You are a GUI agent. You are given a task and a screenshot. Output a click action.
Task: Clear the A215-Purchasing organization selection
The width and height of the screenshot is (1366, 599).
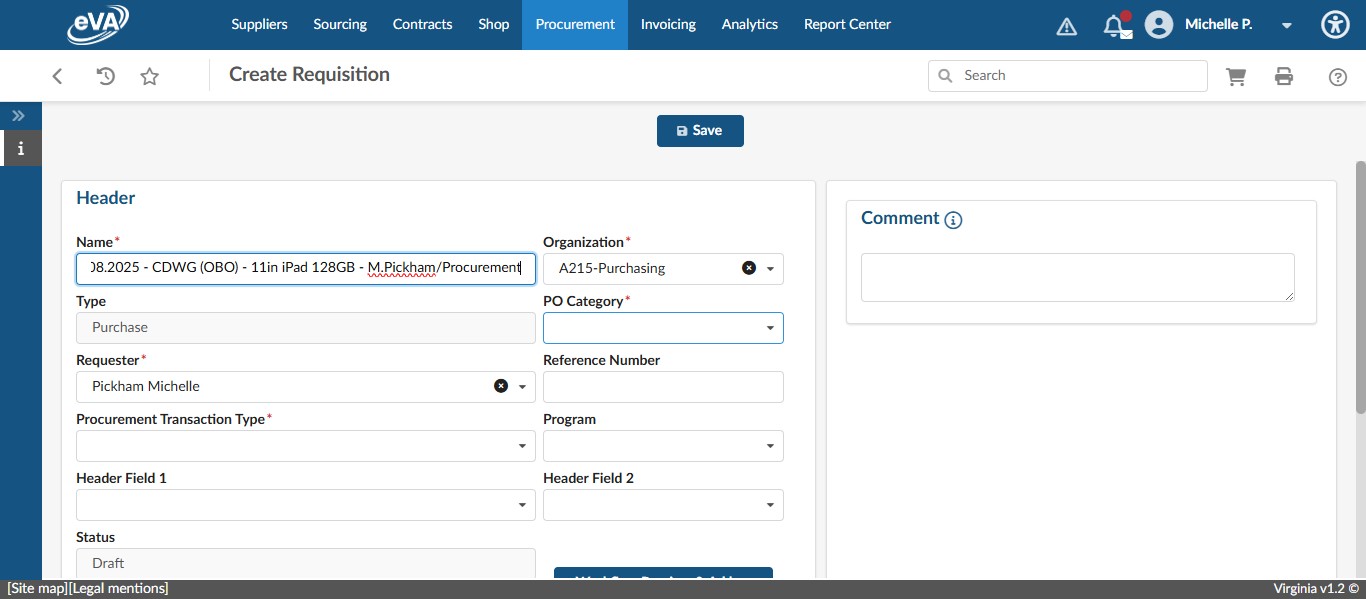(748, 267)
